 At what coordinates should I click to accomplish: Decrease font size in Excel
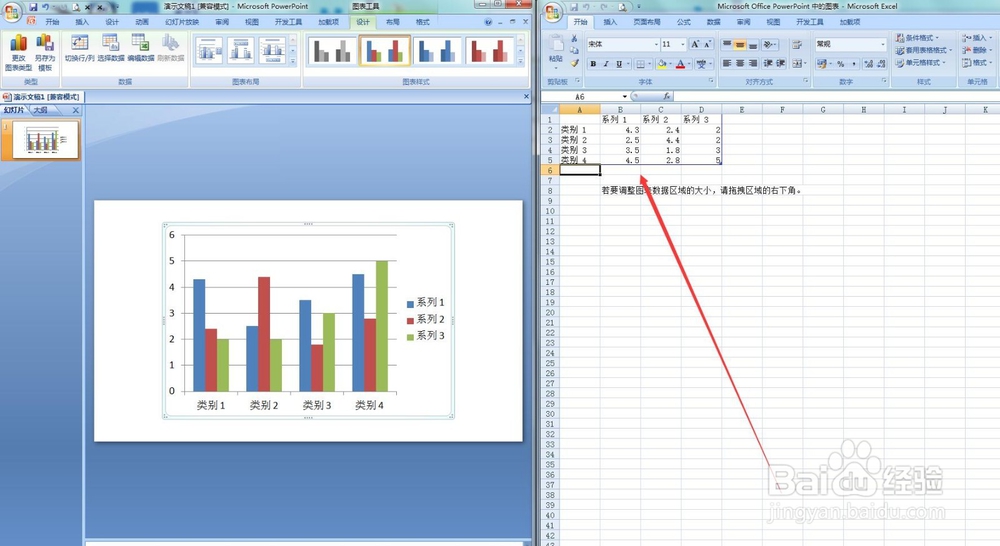pyautogui.click(x=707, y=44)
